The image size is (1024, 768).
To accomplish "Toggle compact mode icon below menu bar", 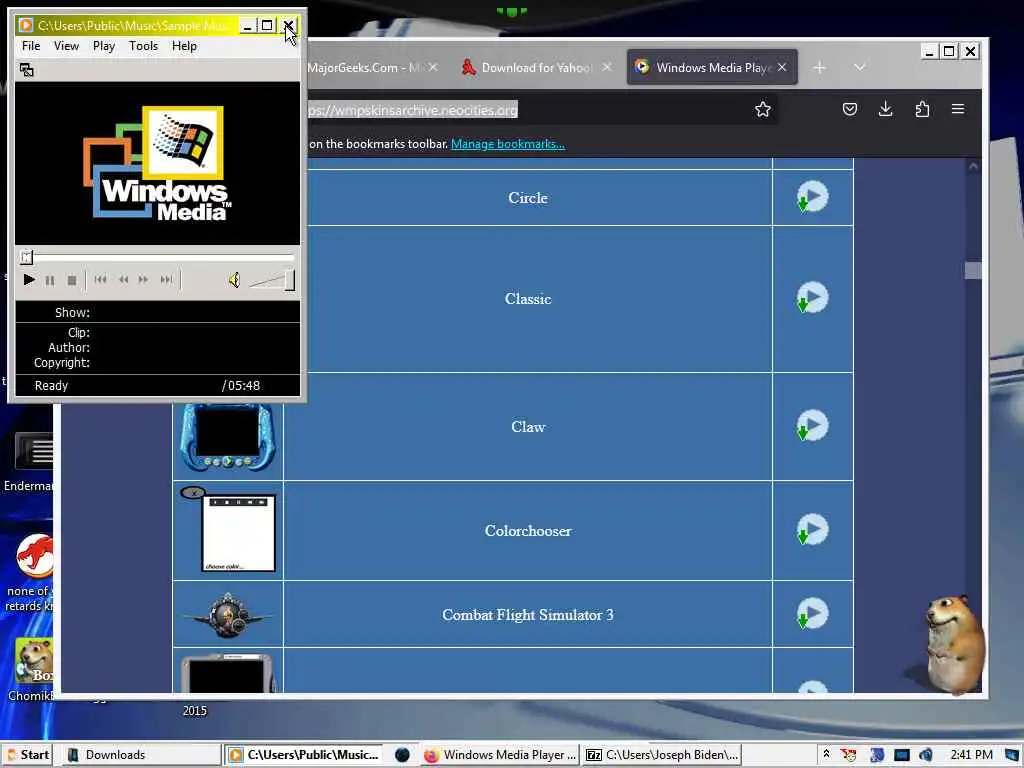I will pyautogui.click(x=27, y=70).
